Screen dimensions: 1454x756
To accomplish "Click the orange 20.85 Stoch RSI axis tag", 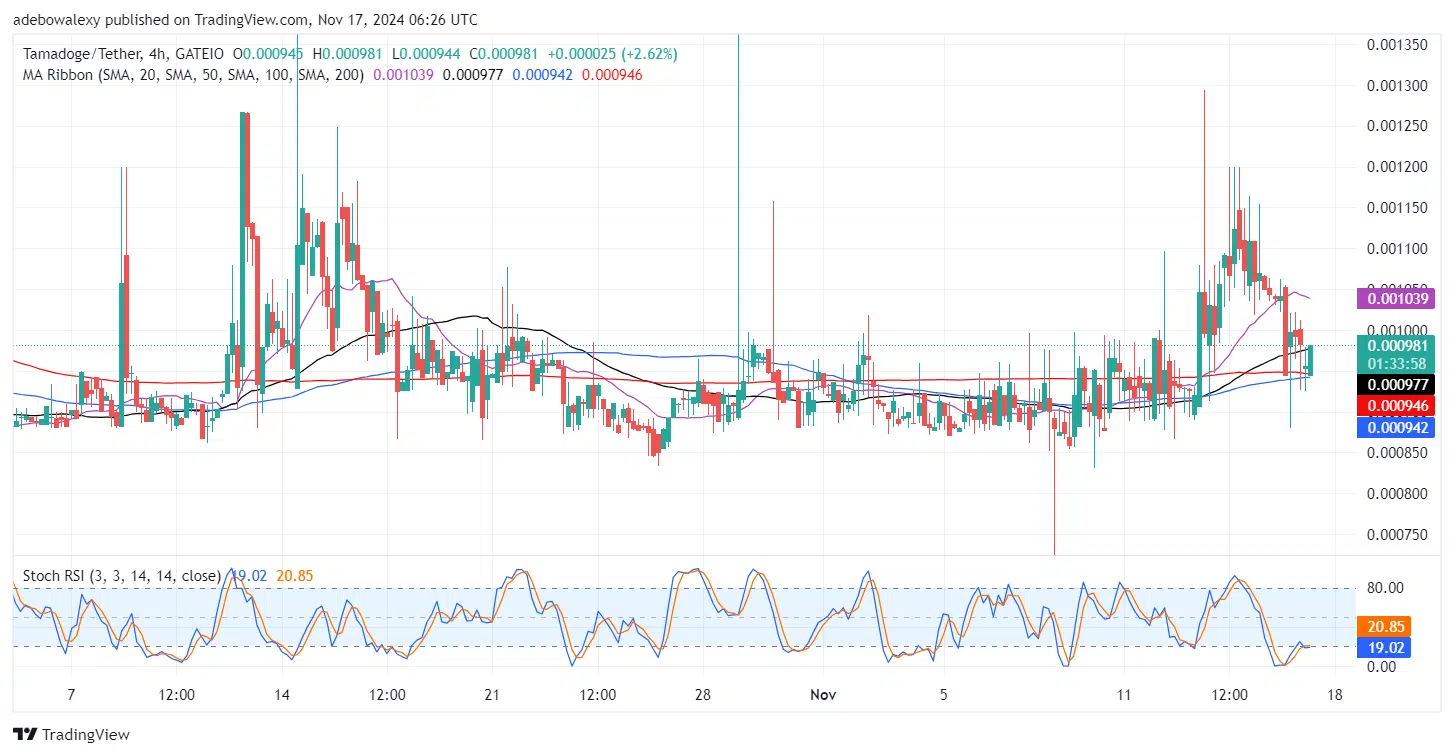I will (1387, 625).
